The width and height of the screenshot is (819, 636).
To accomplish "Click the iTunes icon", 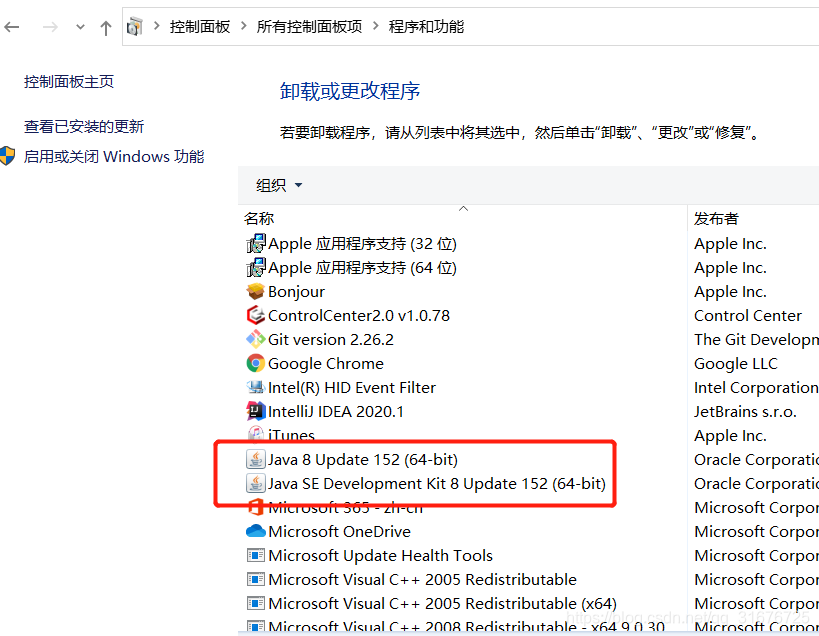I will [x=256, y=433].
